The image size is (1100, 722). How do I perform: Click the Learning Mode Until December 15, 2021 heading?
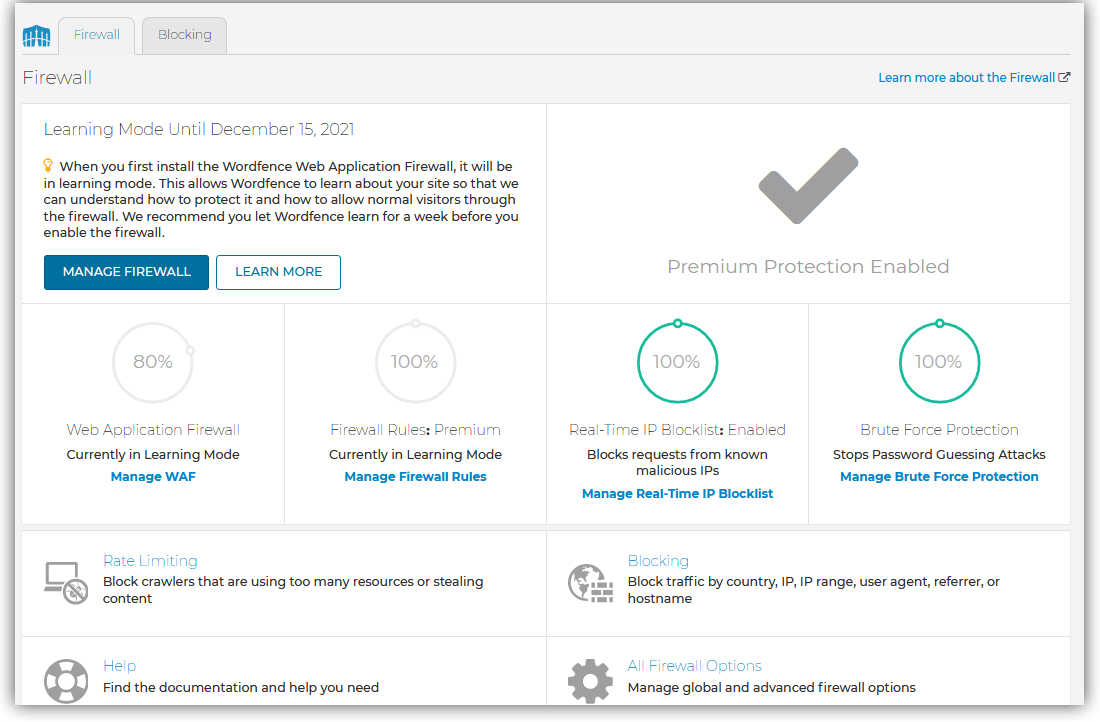pyautogui.click(x=199, y=129)
